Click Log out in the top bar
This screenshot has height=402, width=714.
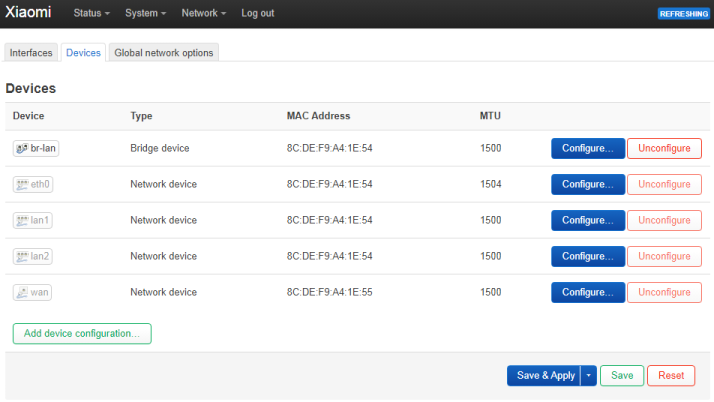(257, 14)
